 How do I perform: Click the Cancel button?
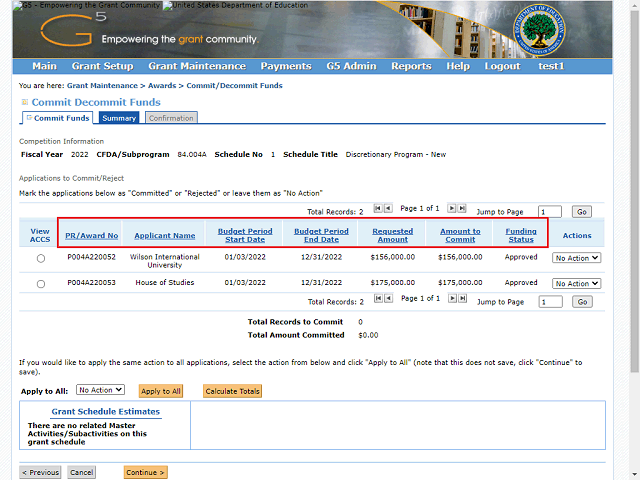82,472
